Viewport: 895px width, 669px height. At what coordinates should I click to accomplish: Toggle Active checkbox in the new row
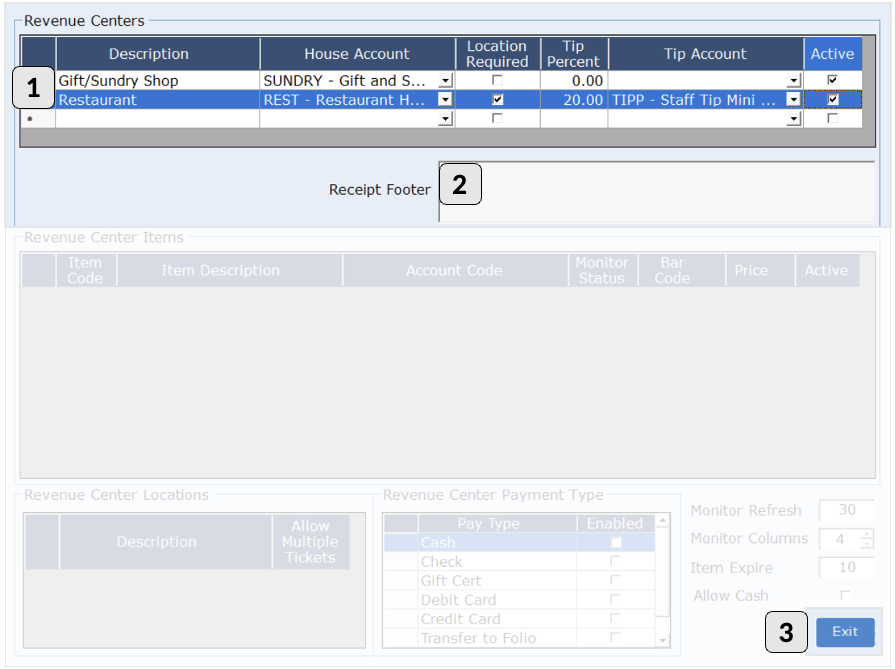pos(832,119)
